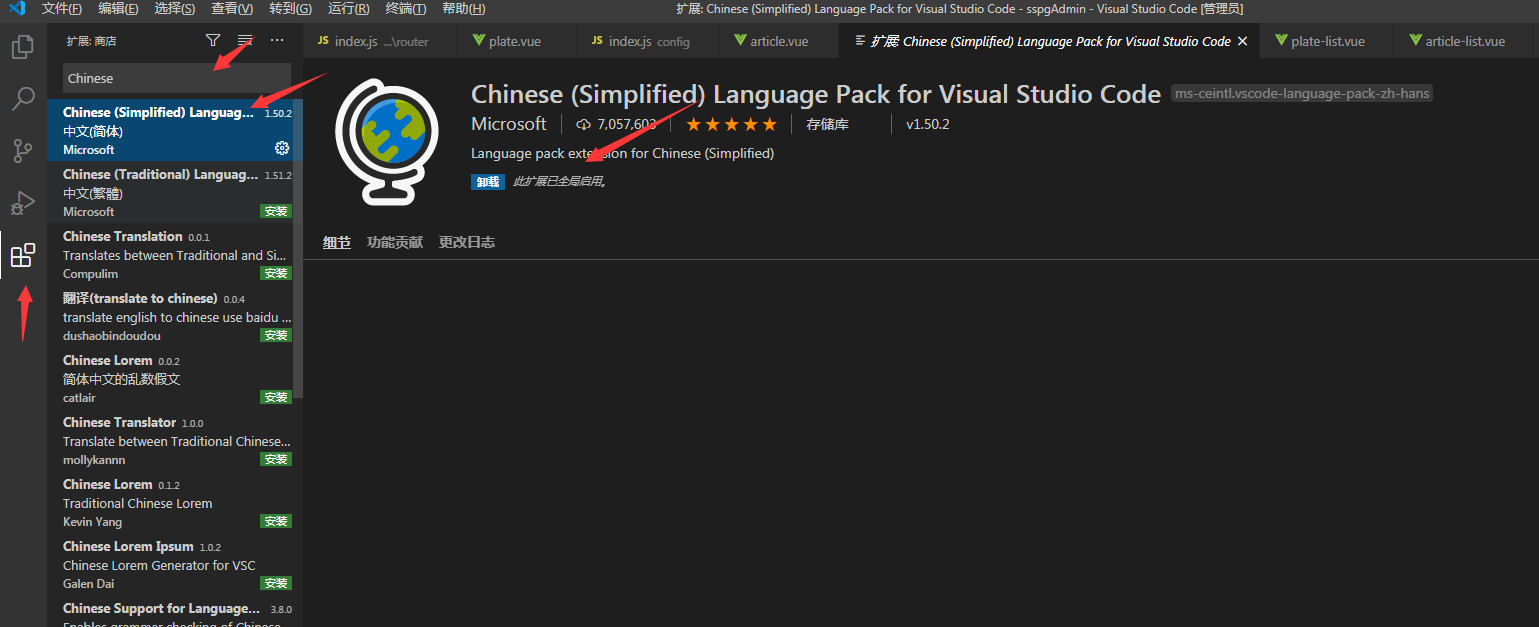
Task: Open the Run and Debug view icon
Action: pos(22,203)
